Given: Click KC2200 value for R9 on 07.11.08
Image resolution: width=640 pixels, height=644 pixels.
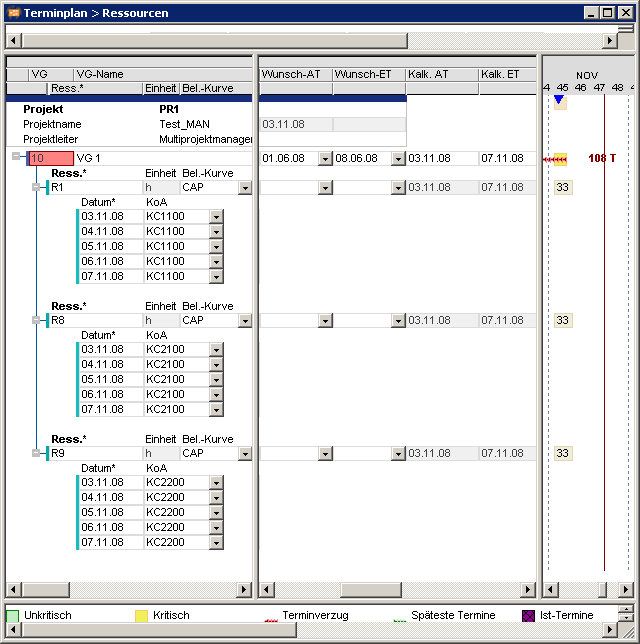Looking at the screenshot, I should 177,542.
